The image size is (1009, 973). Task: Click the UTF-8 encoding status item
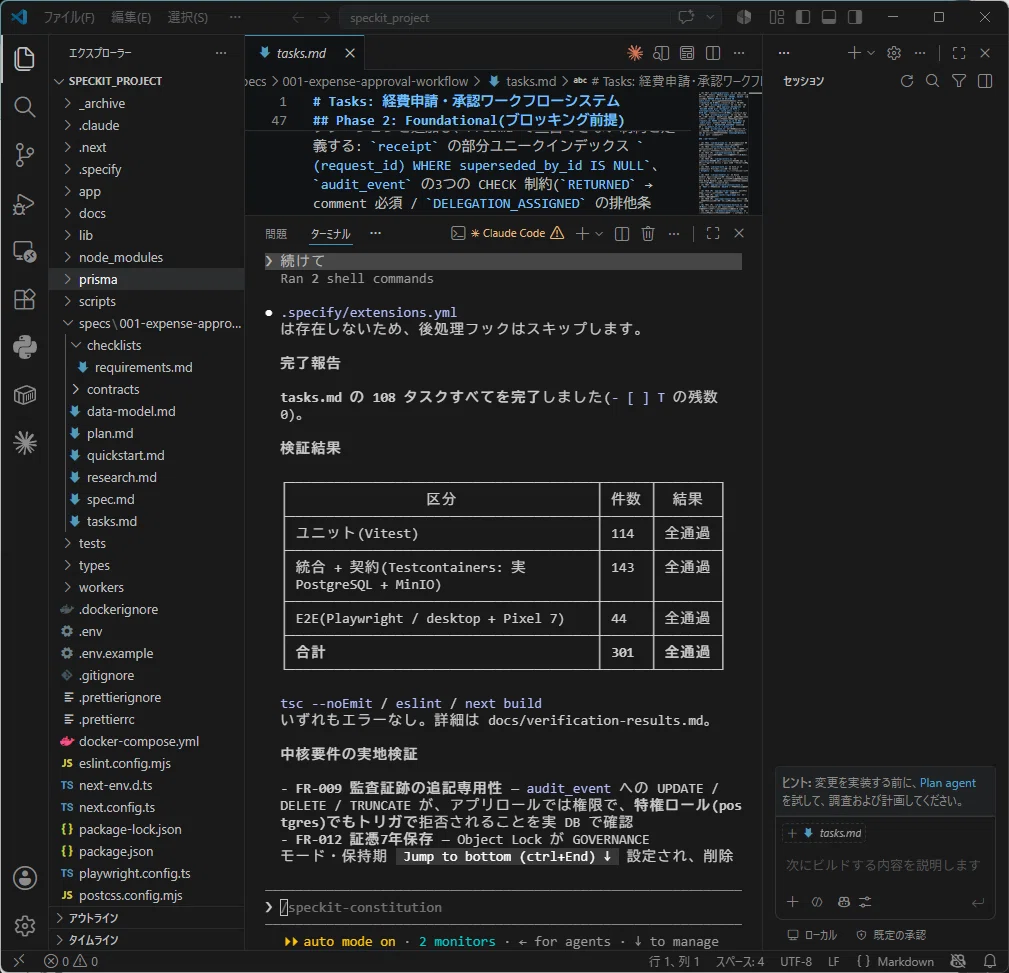tap(796, 961)
